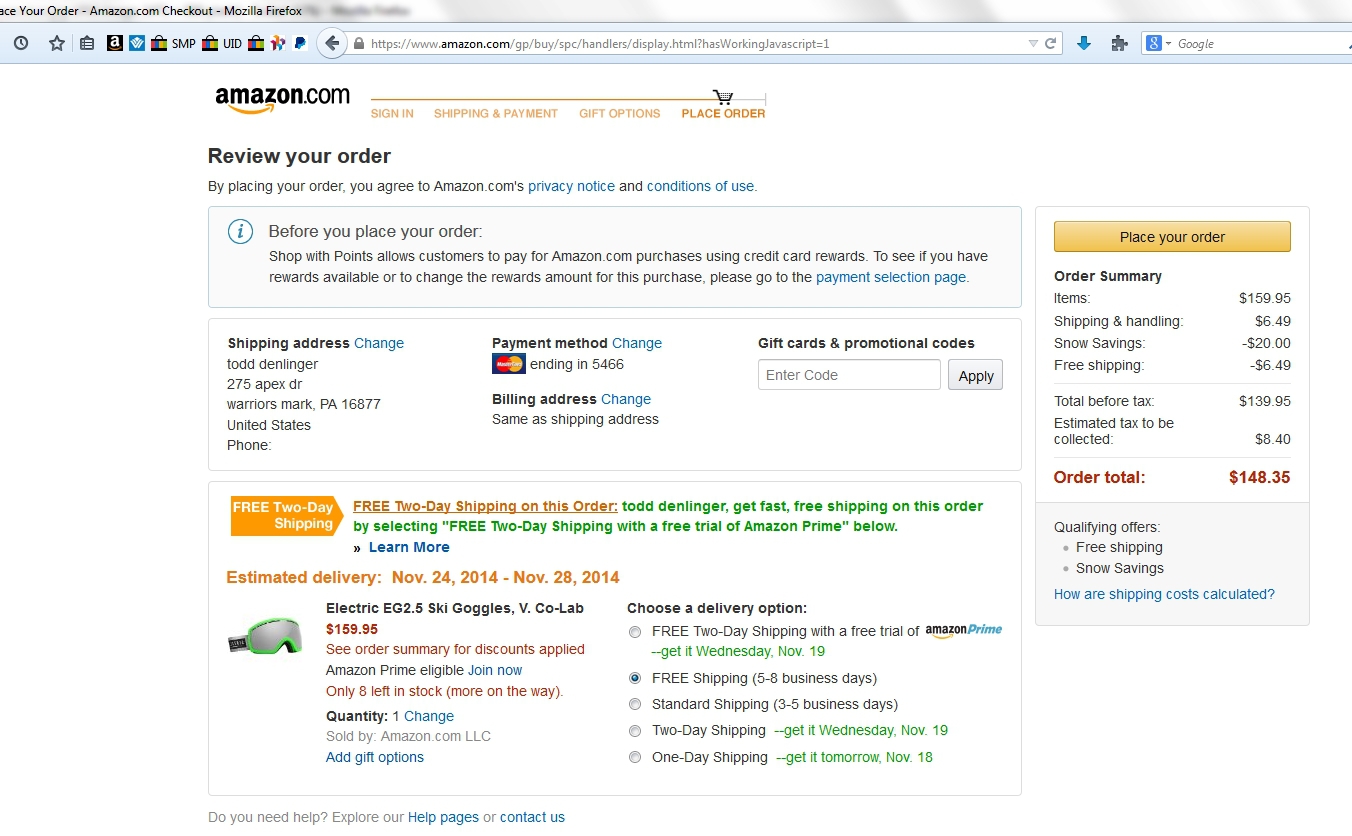Click the Enter Code promo field
Image resolution: width=1352 pixels, height=836 pixels.
849,375
